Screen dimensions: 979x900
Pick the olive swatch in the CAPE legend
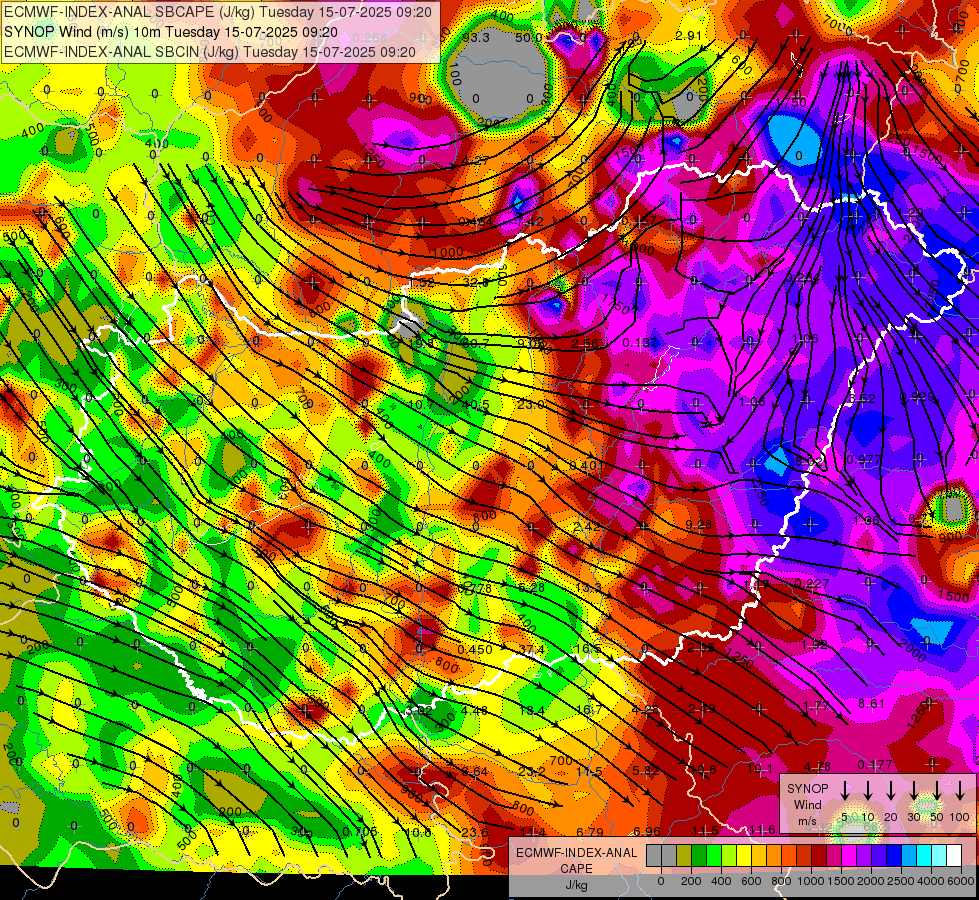[x=684, y=856]
